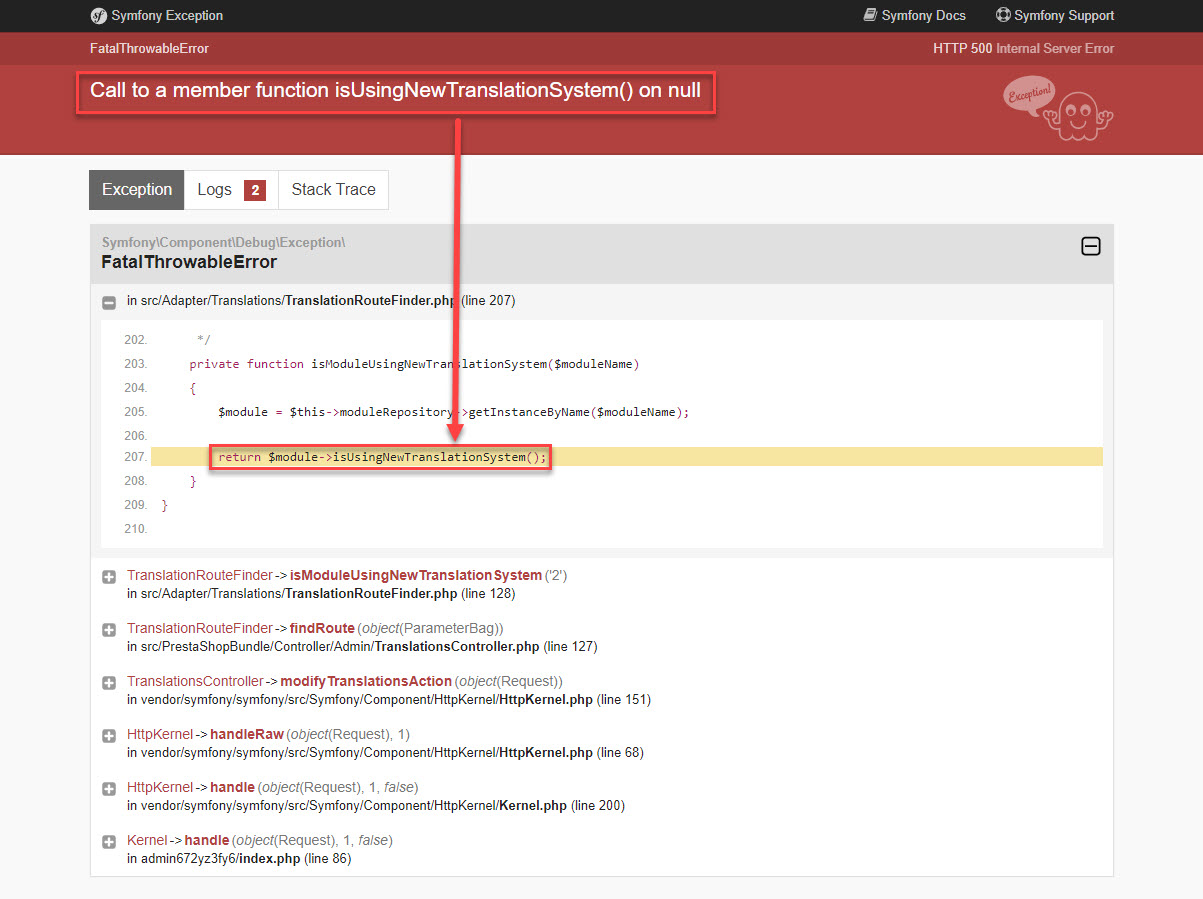This screenshot has width=1203, height=899.
Task: Select the Exception tab
Action: point(137,190)
